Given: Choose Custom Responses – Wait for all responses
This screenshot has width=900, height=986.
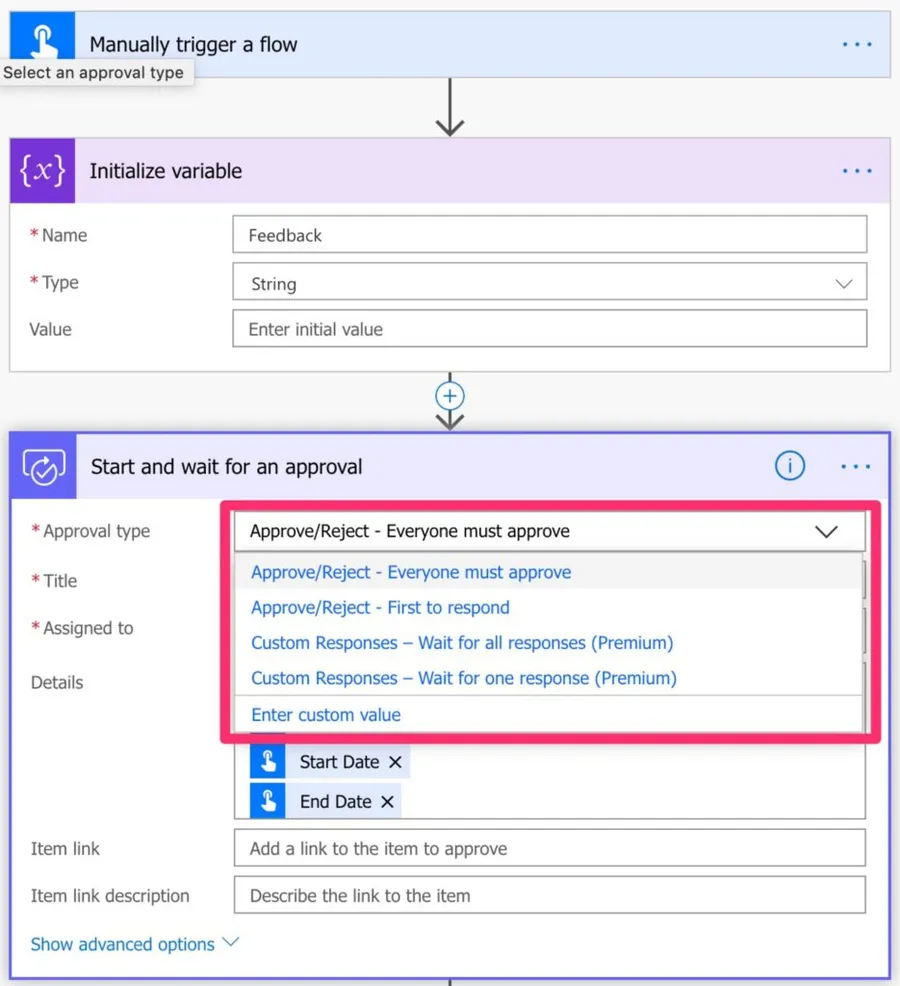Looking at the screenshot, I should [x=462, y=643].
